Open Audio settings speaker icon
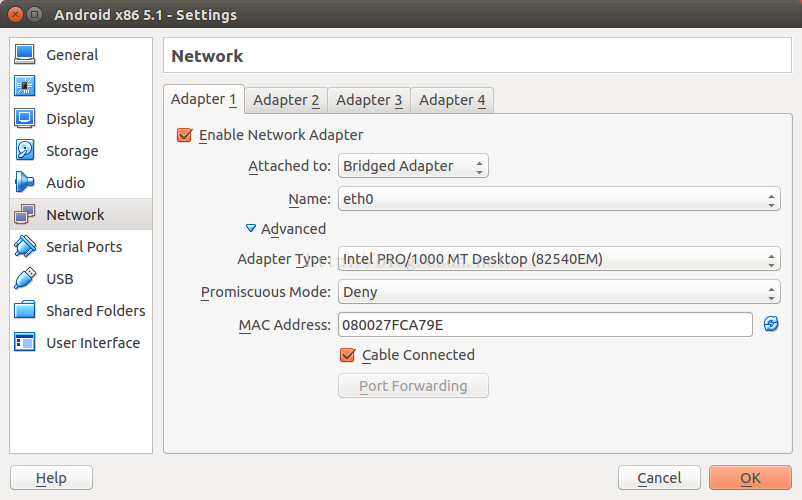The width and height of the screenshot is (802, 500). pos(25,183)
